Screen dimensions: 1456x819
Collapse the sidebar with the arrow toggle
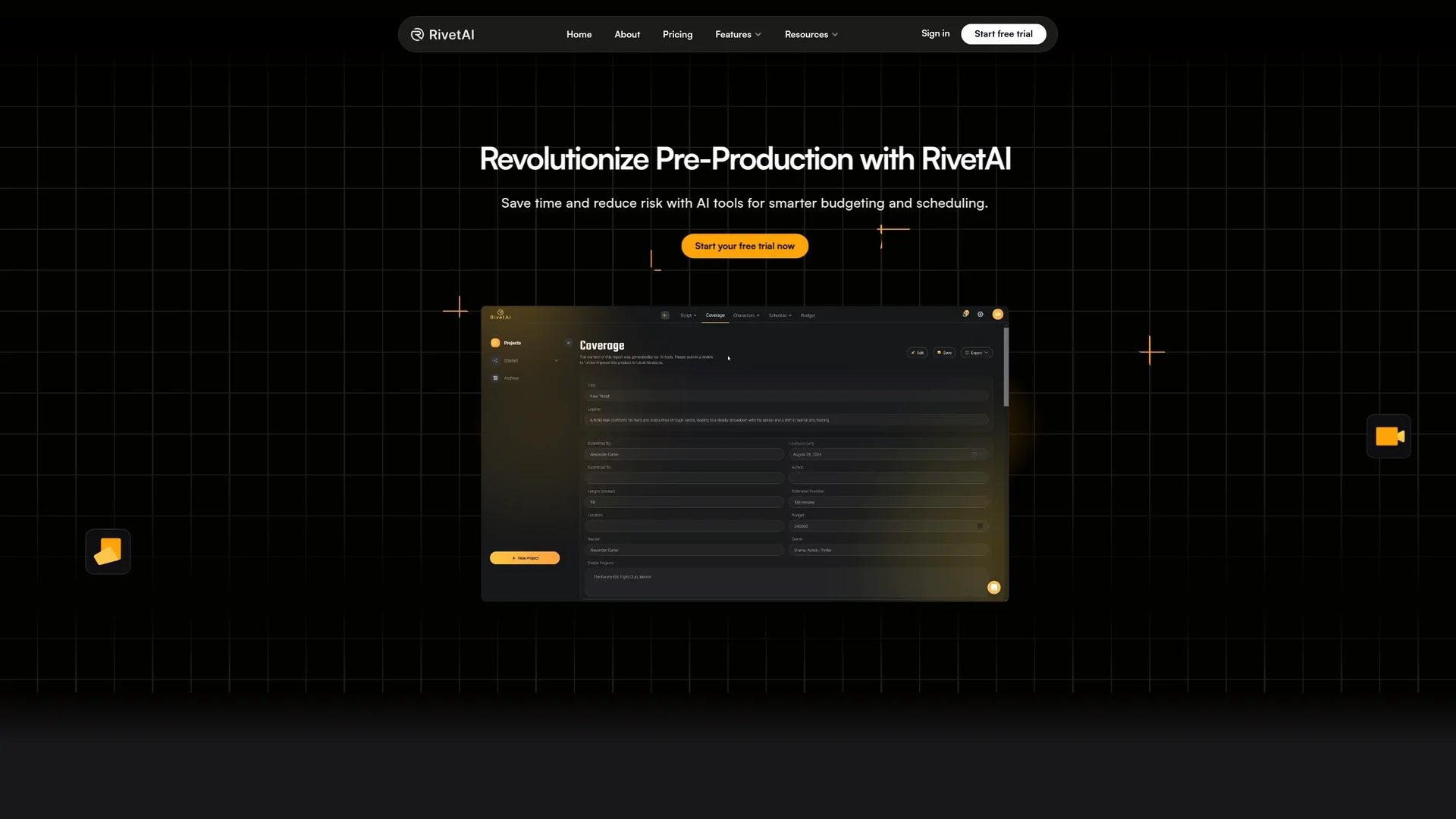569,343
